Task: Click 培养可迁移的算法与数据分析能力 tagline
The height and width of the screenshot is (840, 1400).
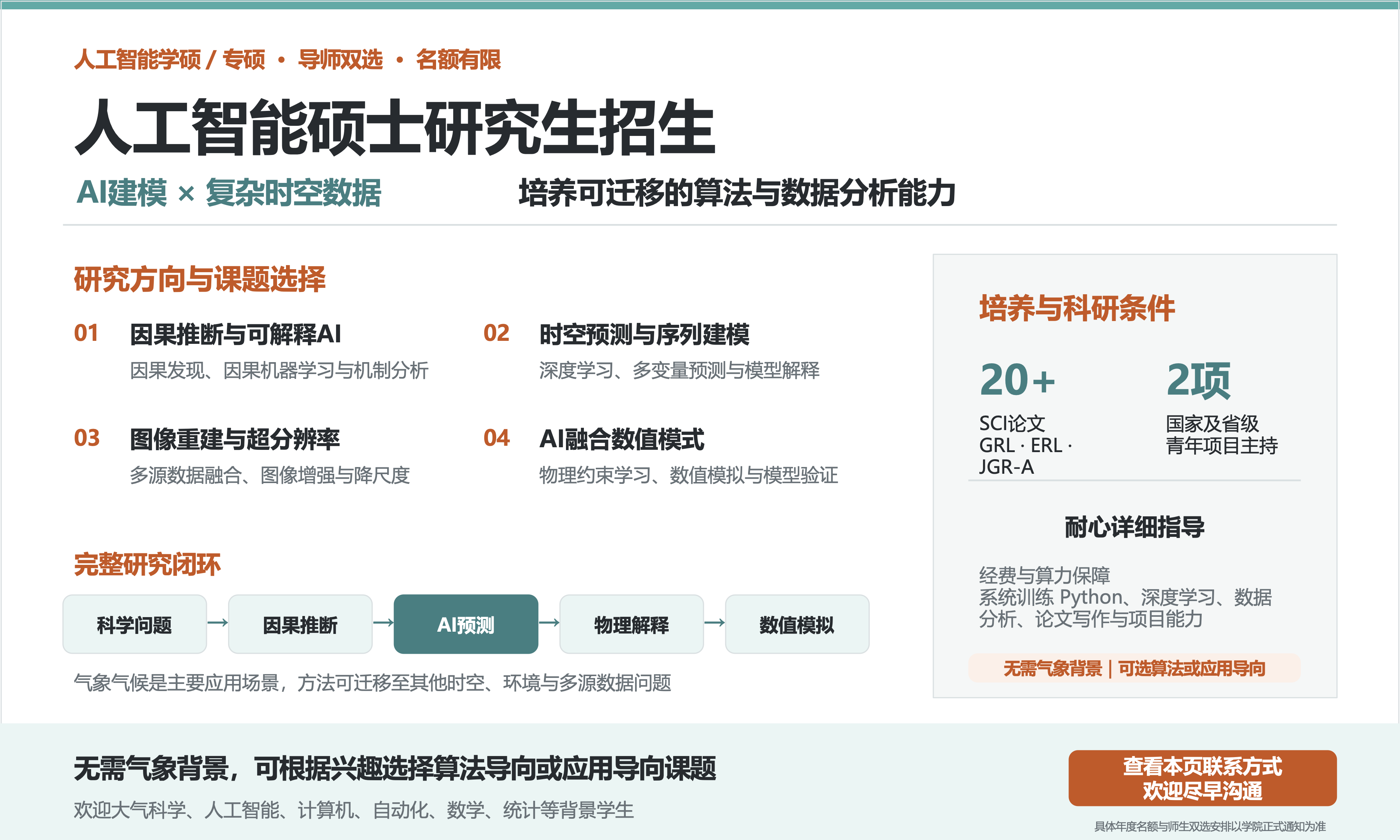Action: (737, 192)
